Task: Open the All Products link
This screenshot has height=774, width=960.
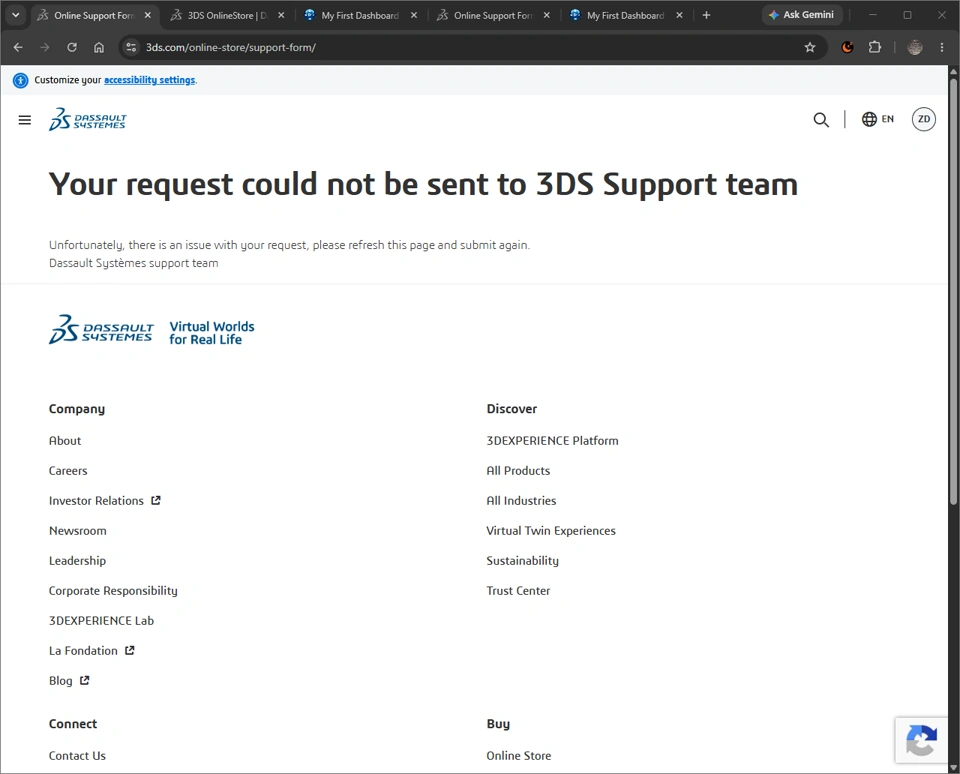Action: (518, 470)
